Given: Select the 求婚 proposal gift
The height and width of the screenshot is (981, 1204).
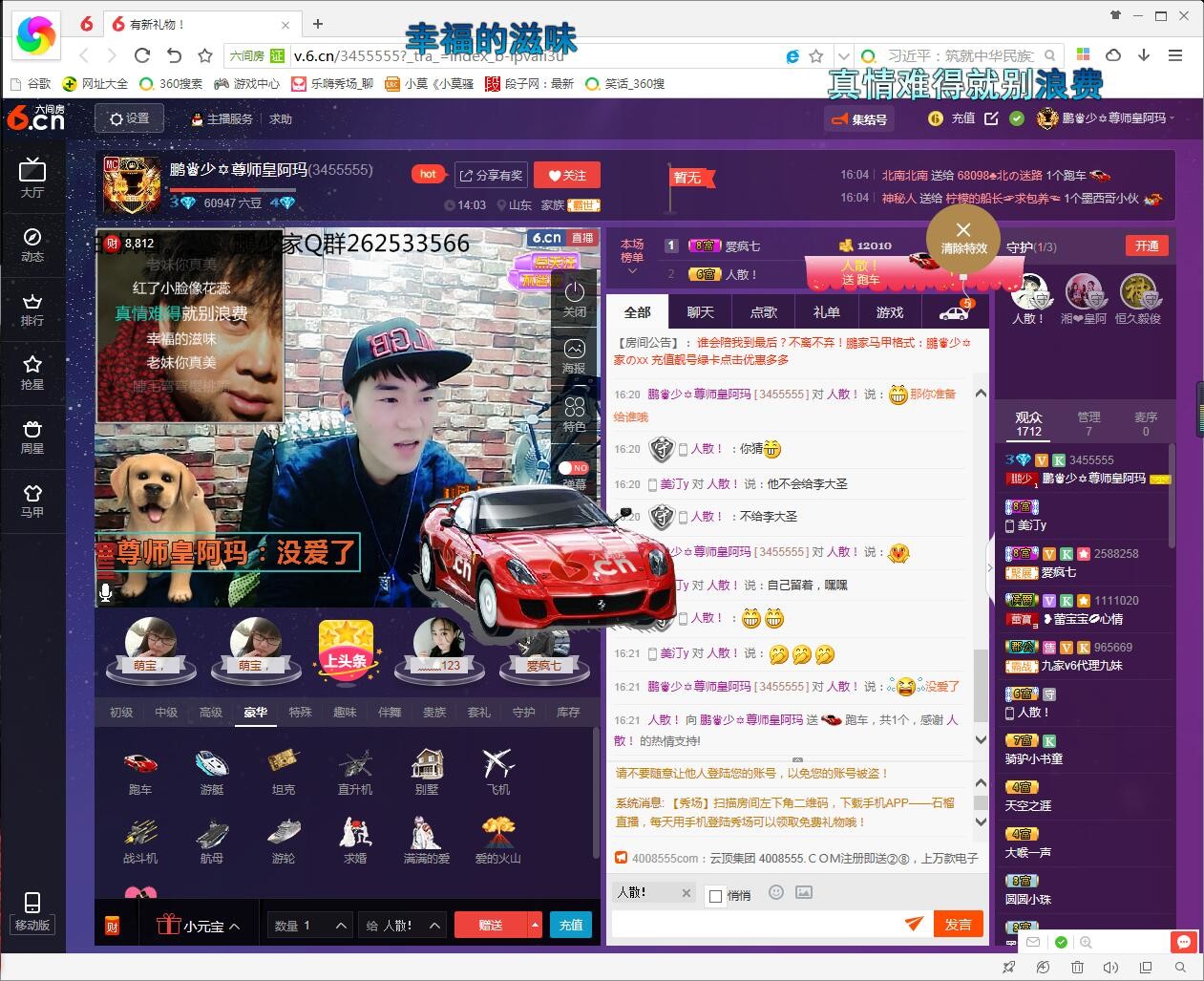Looking at the screenshot, I should 355,841.
